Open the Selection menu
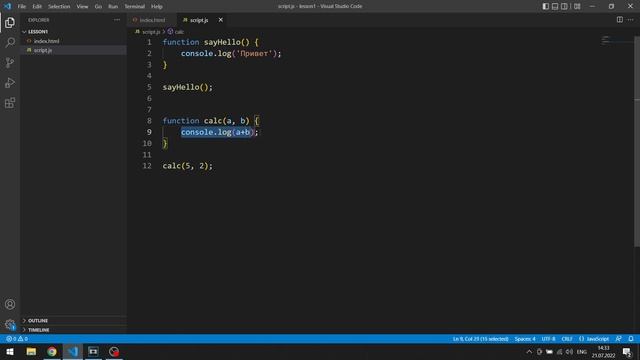This screenshot has height=360, width=640. tap(59, 6)
